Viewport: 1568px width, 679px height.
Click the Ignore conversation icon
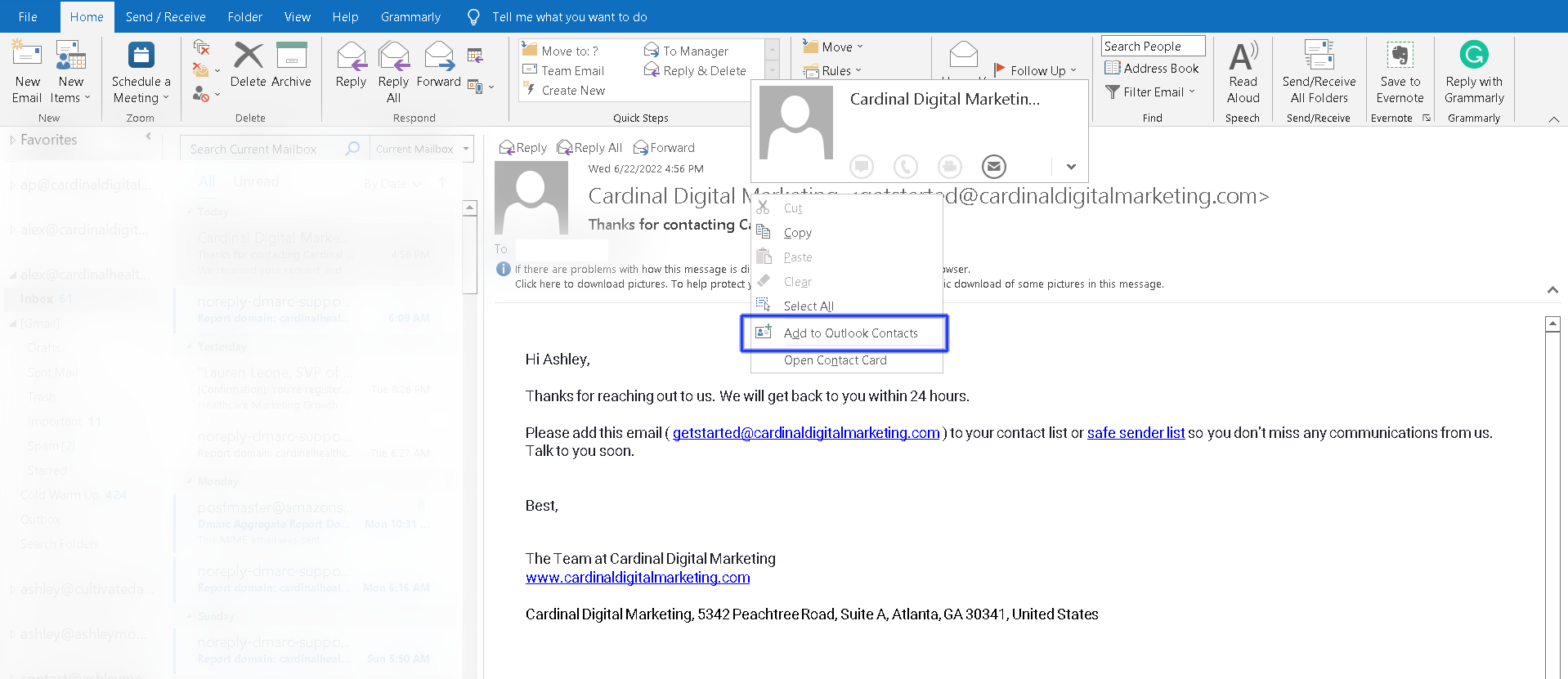click(x=201, y=48)
